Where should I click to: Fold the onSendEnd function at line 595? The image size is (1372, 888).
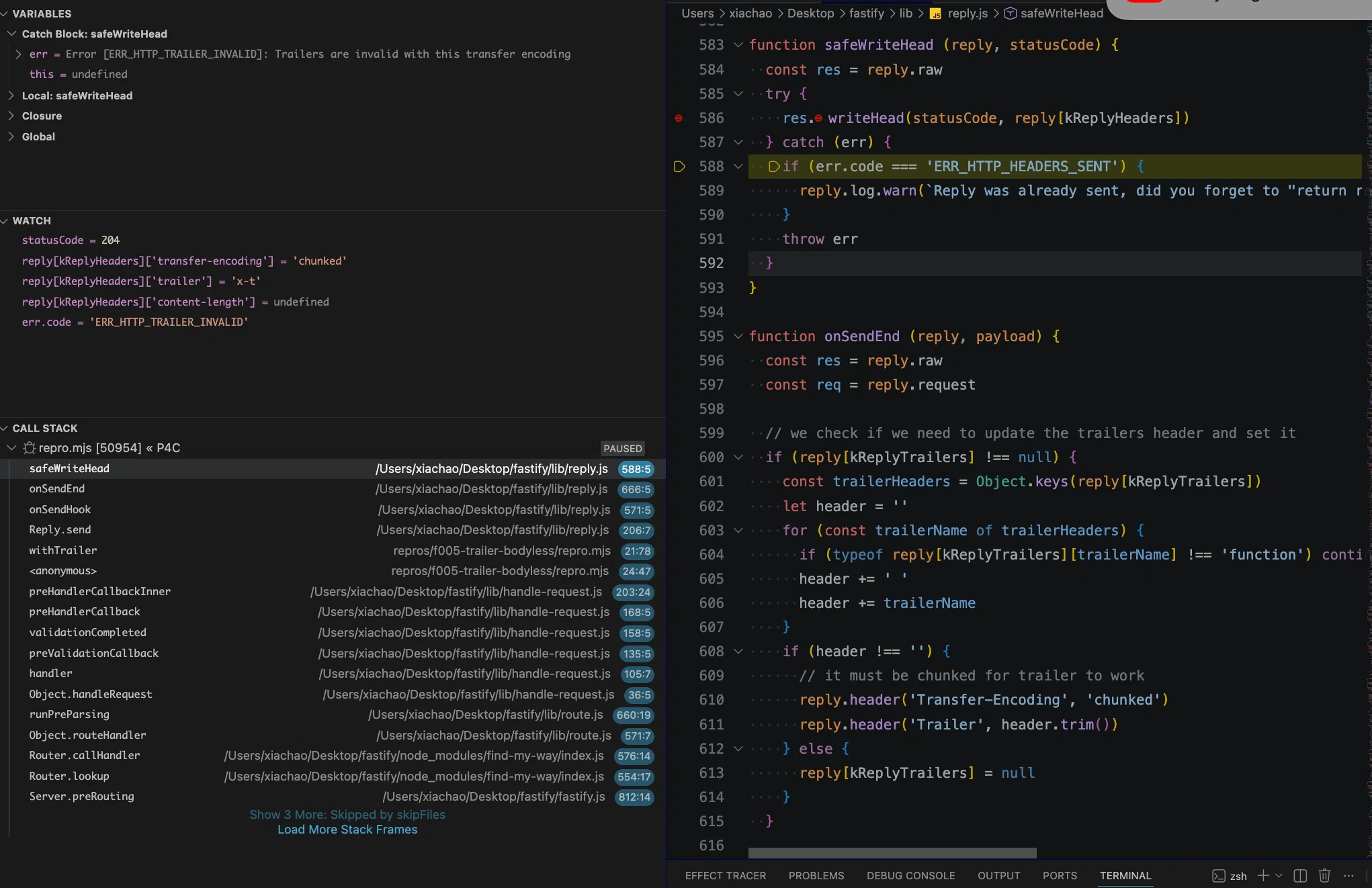click(738, 337)
